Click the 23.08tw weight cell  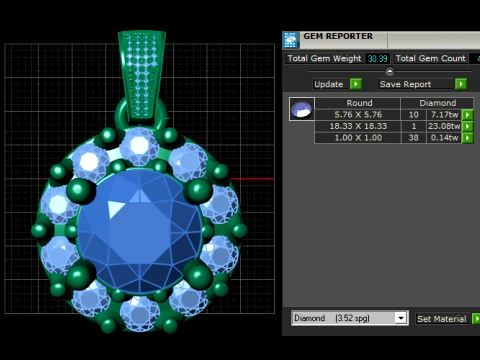pos(444,126)
